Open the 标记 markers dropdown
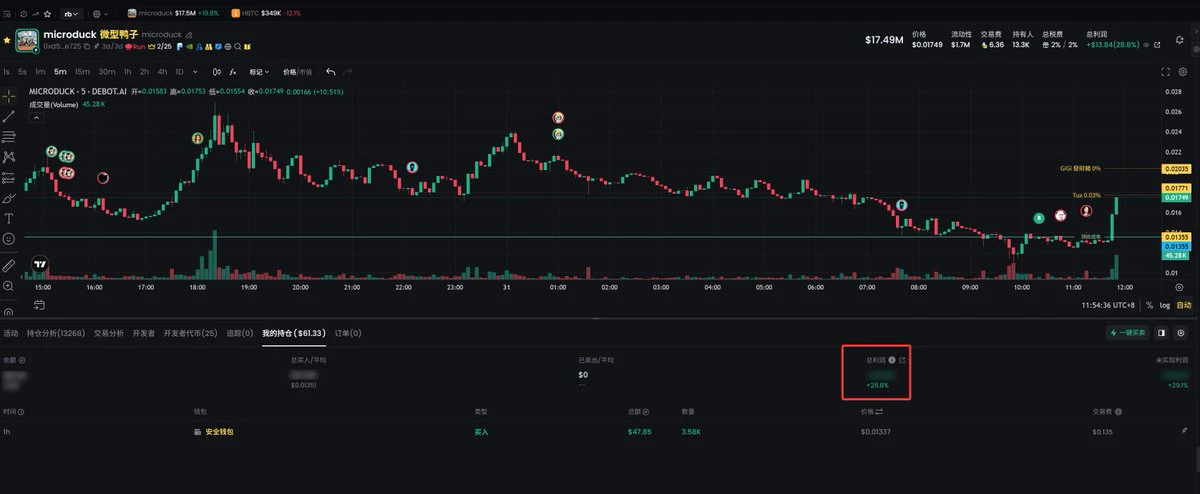Image resolution: width=1200 pixels, height=494 pixels. point(259,72)
